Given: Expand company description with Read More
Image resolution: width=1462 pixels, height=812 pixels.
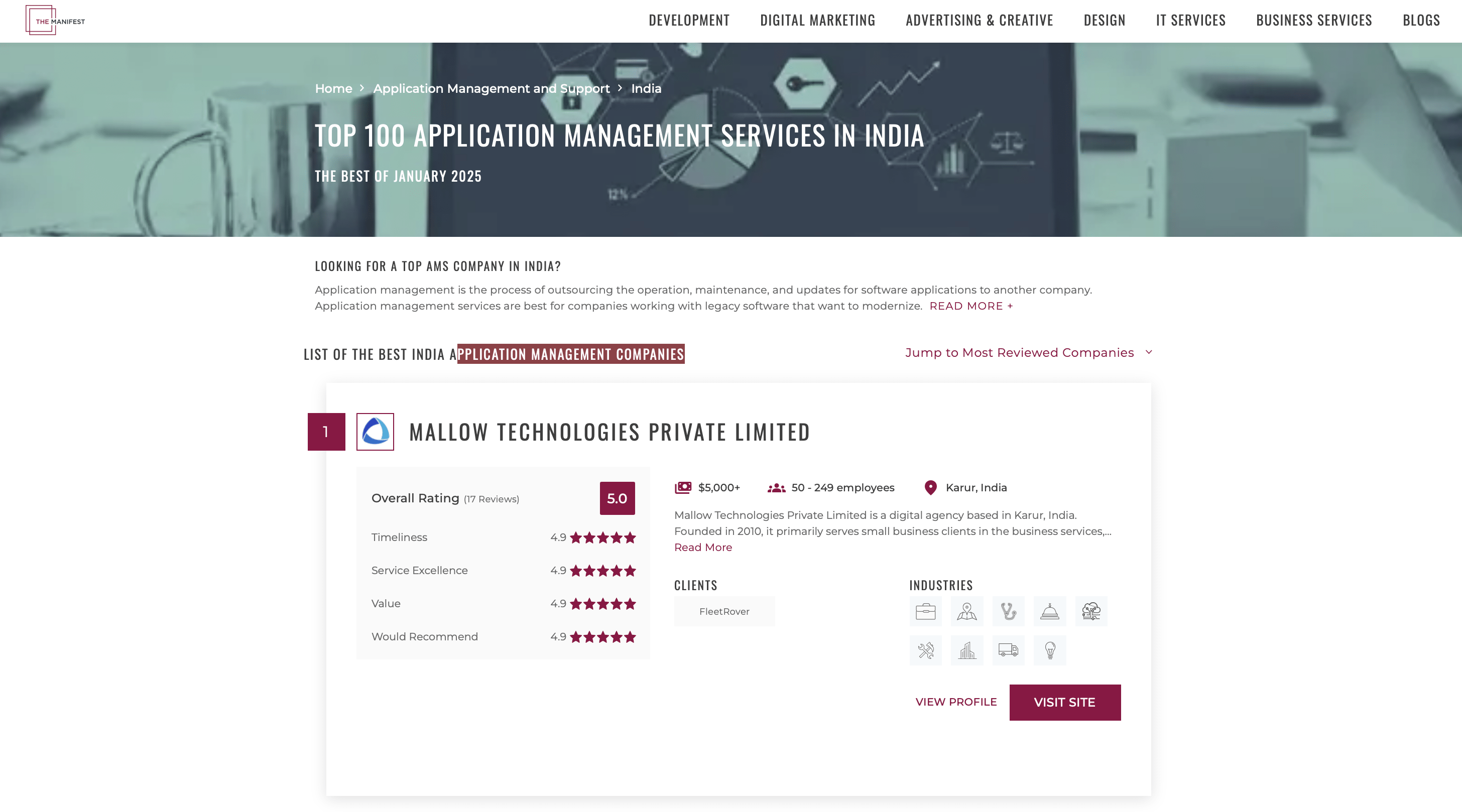Looking at the screenshot, I should point(702,547).
